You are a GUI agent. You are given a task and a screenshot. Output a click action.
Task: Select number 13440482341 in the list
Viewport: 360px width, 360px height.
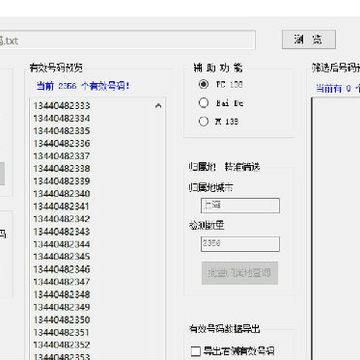[x=62, y=207]
